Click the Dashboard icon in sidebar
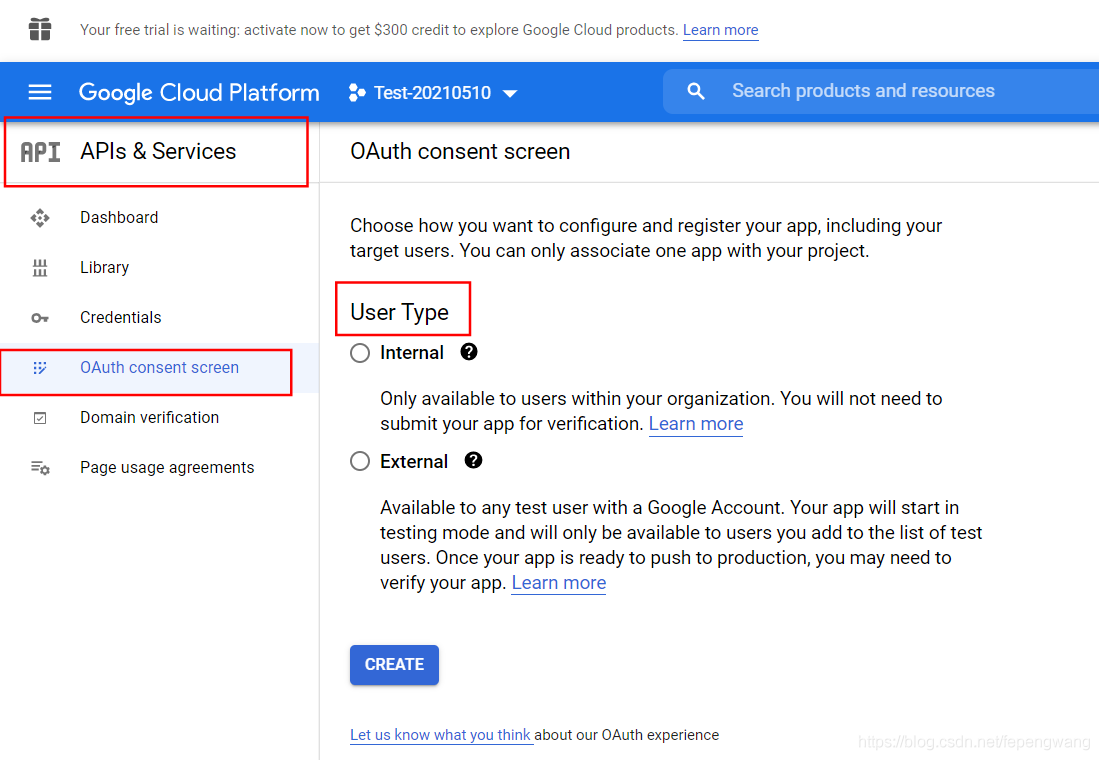The image size is (1099, 760). click(x=40, y=218)
